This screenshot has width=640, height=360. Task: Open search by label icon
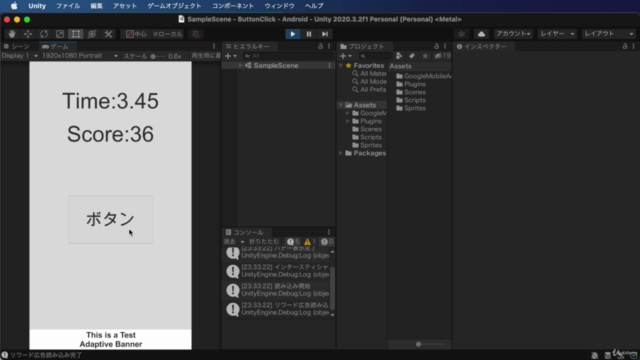click(x=412, y=56)
